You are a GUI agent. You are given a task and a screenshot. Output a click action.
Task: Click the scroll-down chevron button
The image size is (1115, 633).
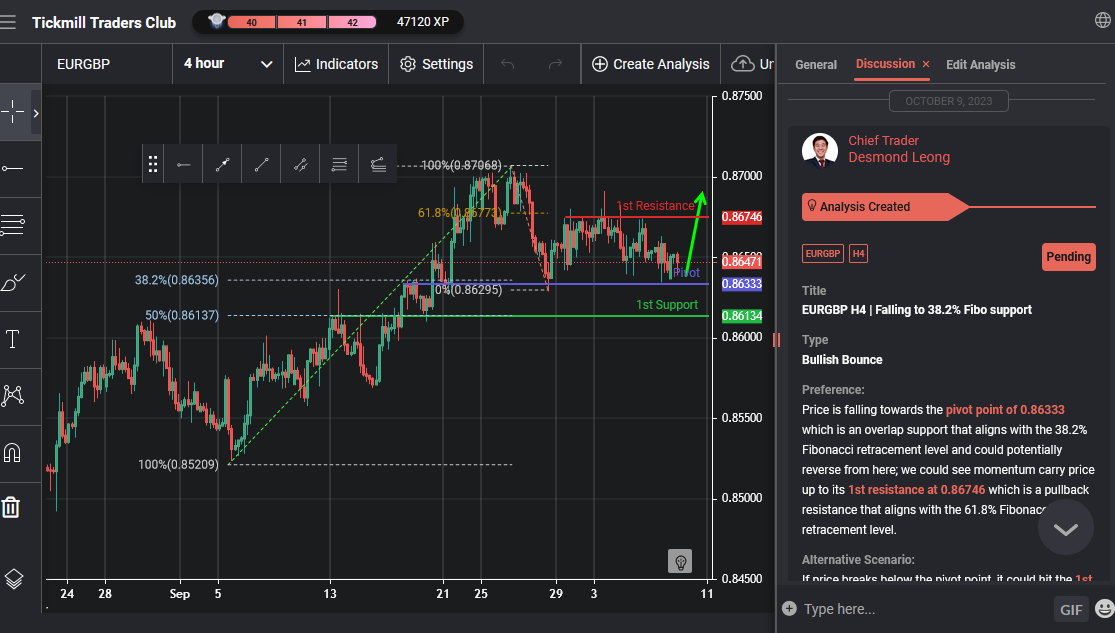click(x=1065, y=528)
